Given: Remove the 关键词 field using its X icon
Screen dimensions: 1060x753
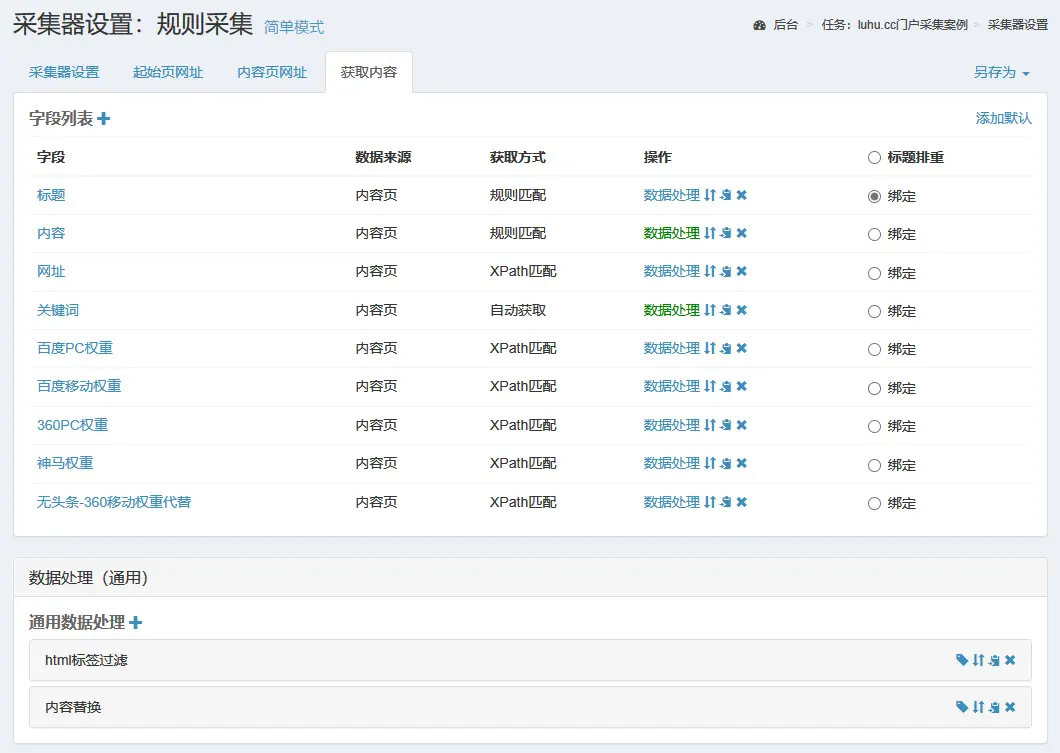Looking at the screenshot, I should pyautogui.click(x=742, y=310).
